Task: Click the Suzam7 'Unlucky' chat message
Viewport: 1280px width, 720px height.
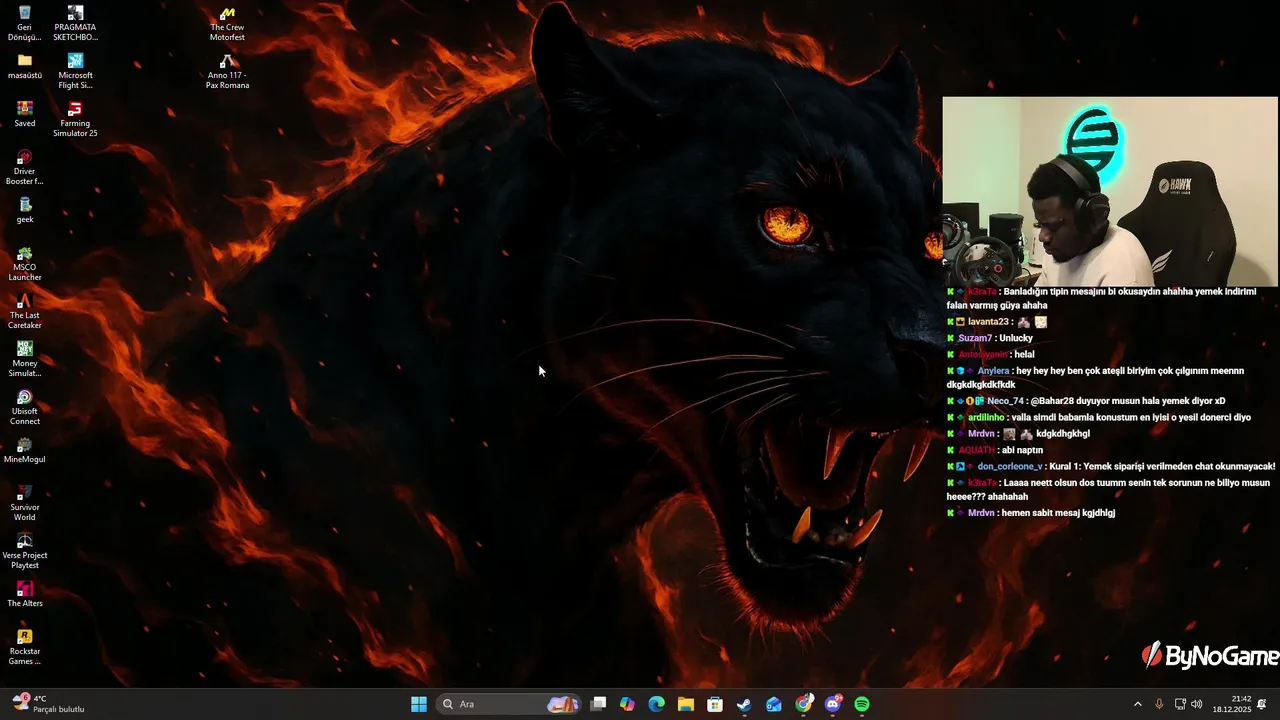Action: (990, 338)
